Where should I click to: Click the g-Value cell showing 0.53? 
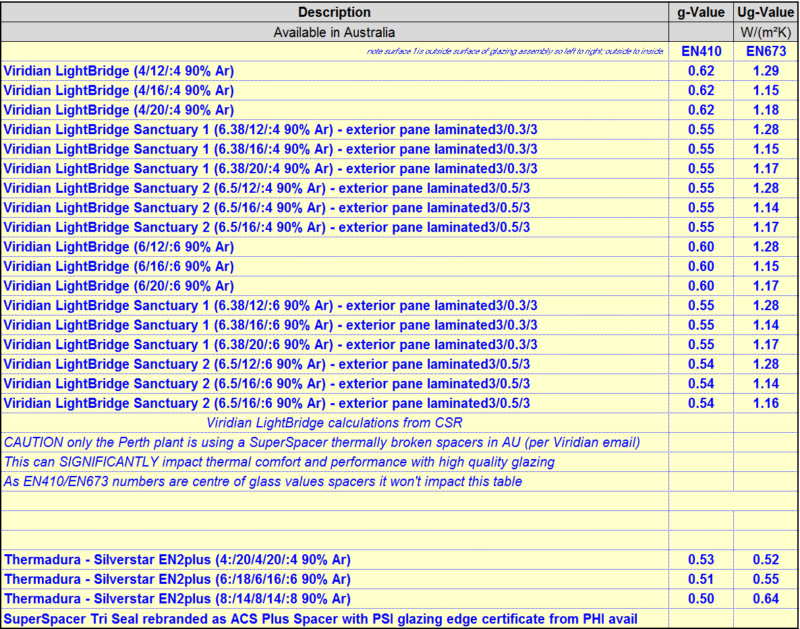click(701, 560)
